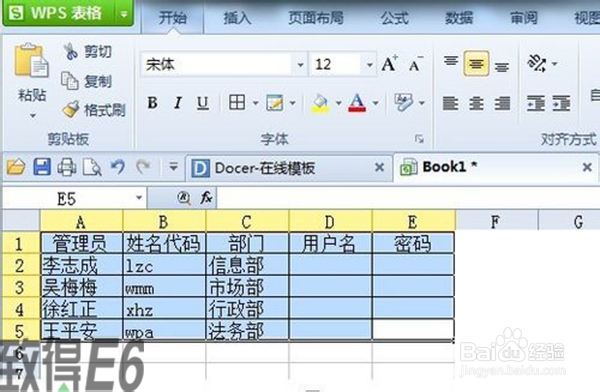Undo the last action

[118, 167]
